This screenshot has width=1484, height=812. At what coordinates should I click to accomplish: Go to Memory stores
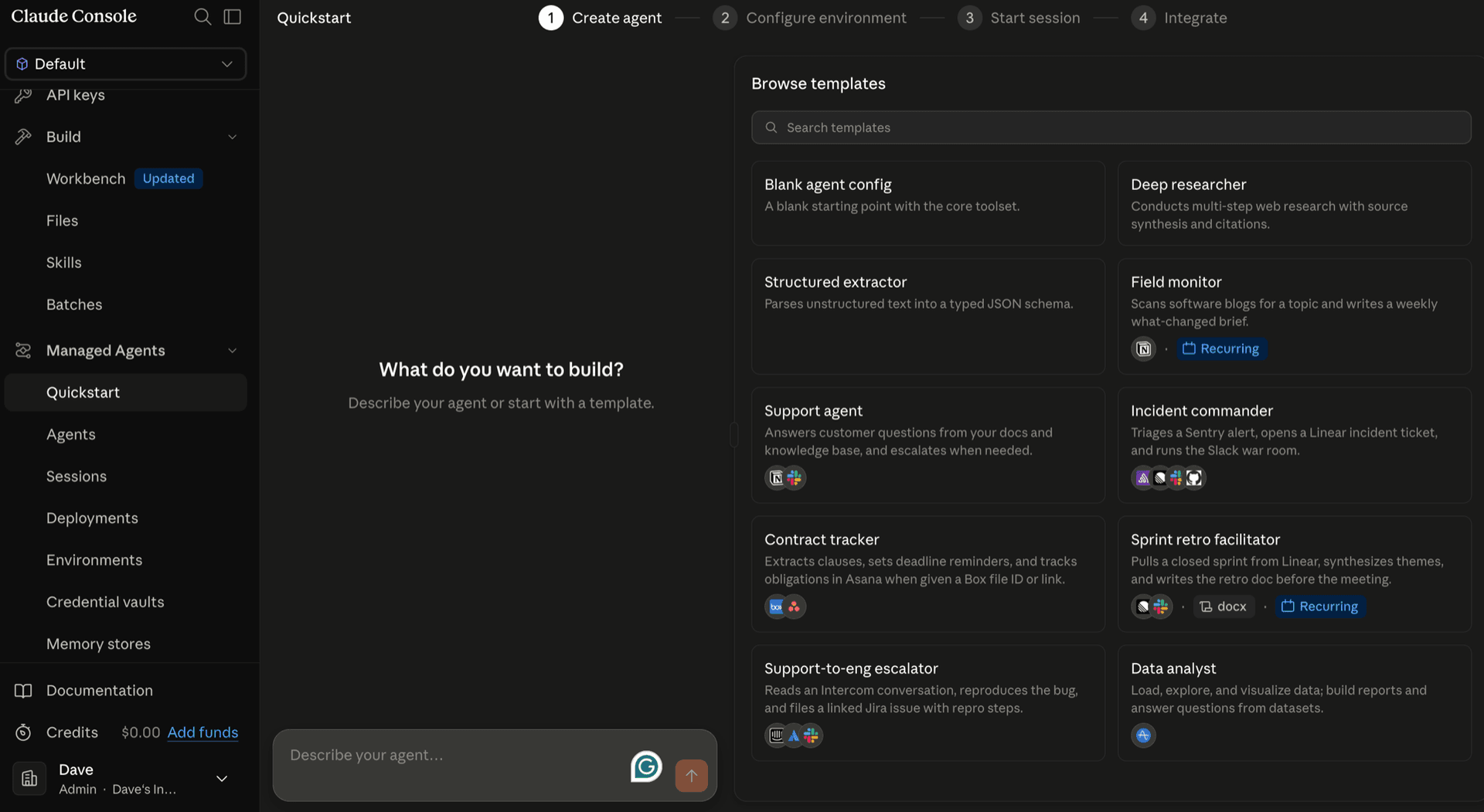tap(98, 644)
